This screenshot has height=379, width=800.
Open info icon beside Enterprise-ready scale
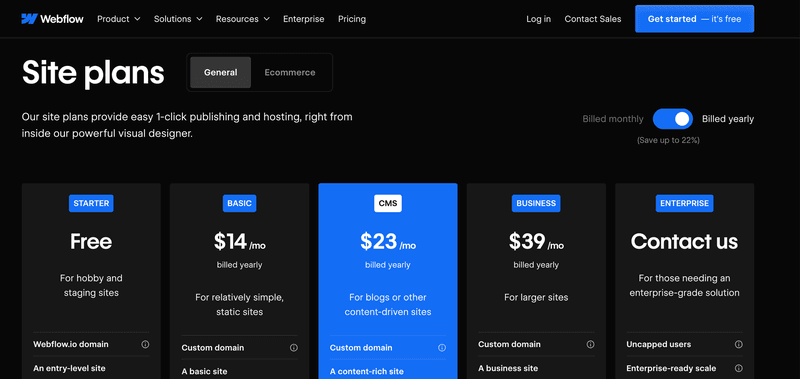[x=738, y=368]
